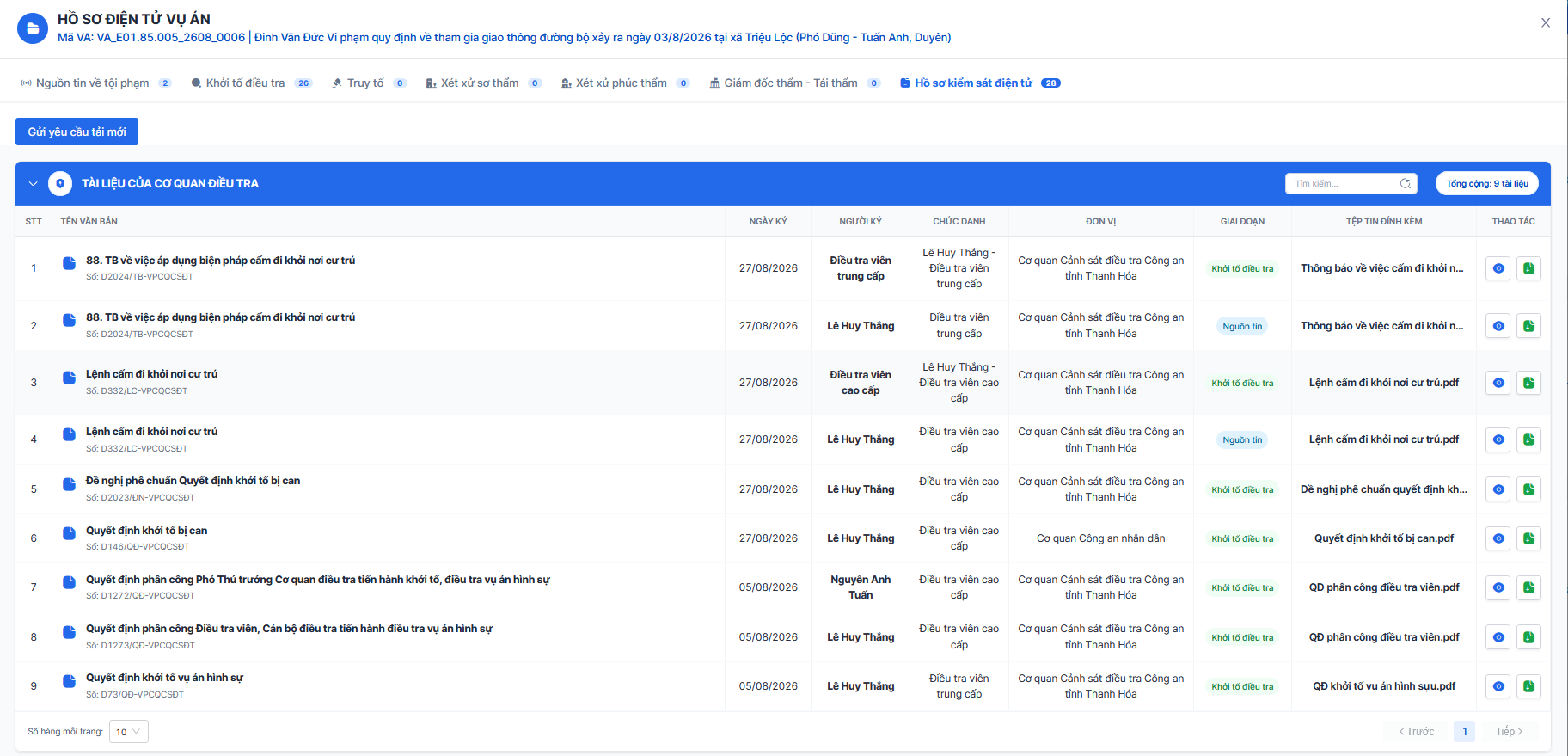
Task: Download file for document D1272/QĐ-VPCQCSĐT
Action: [1528, 587]
